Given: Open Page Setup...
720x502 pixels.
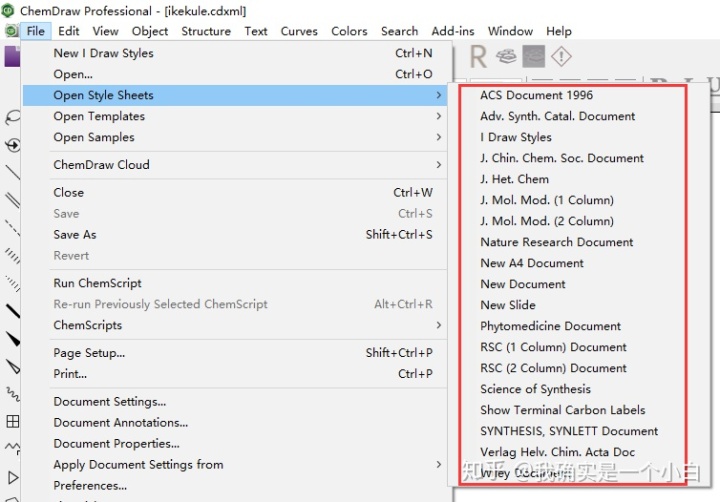Looking at the screenshot, I should [x=235, y=353].
